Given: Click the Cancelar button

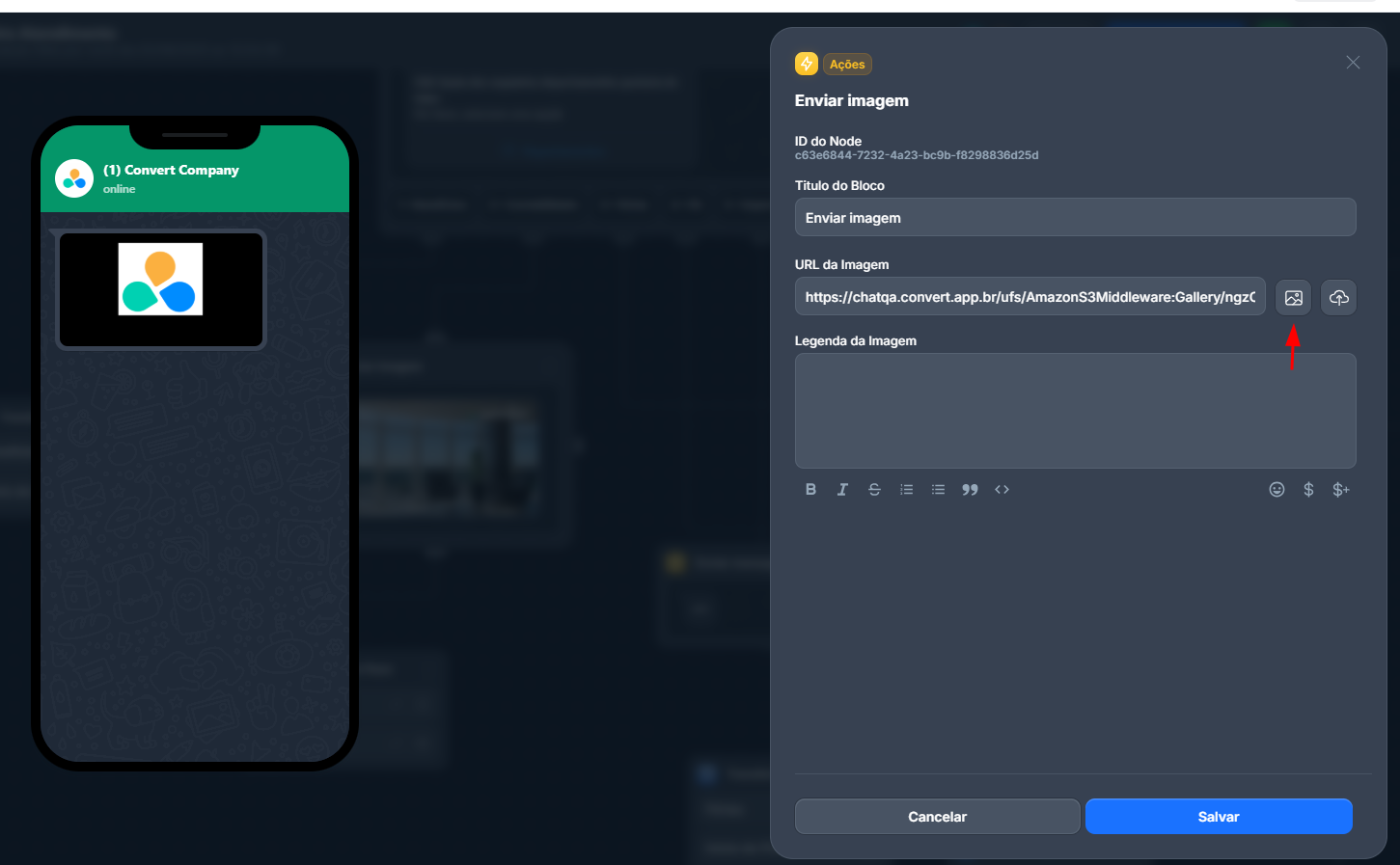Looking at the screenshot, I should point(937,817).
